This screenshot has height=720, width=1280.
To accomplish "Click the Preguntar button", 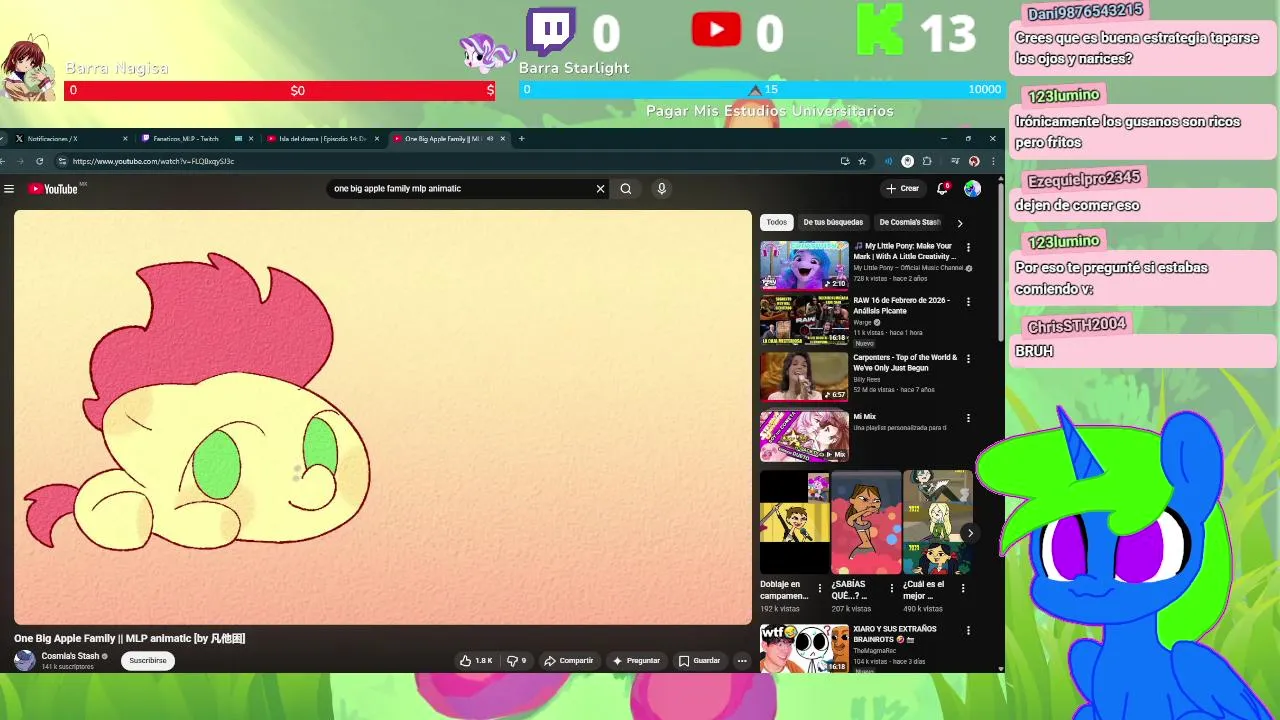I will click(636, 661).
